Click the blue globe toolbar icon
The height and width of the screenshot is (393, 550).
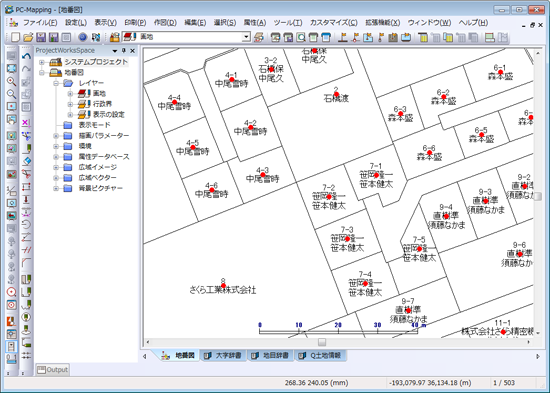(83, 37)
